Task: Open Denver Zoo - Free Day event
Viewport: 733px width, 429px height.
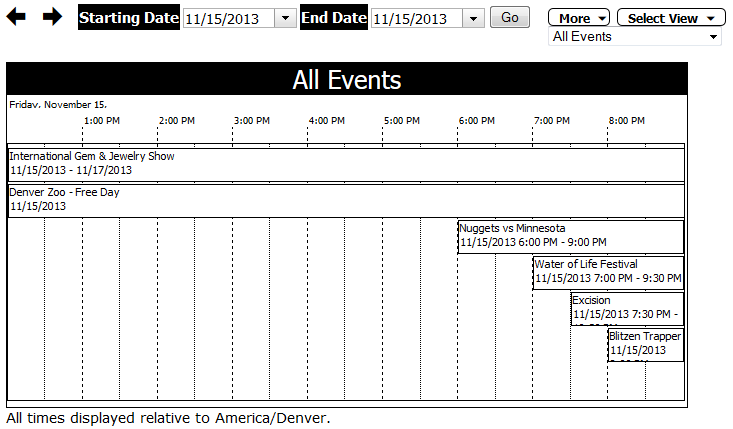Action: pos(346,200)
